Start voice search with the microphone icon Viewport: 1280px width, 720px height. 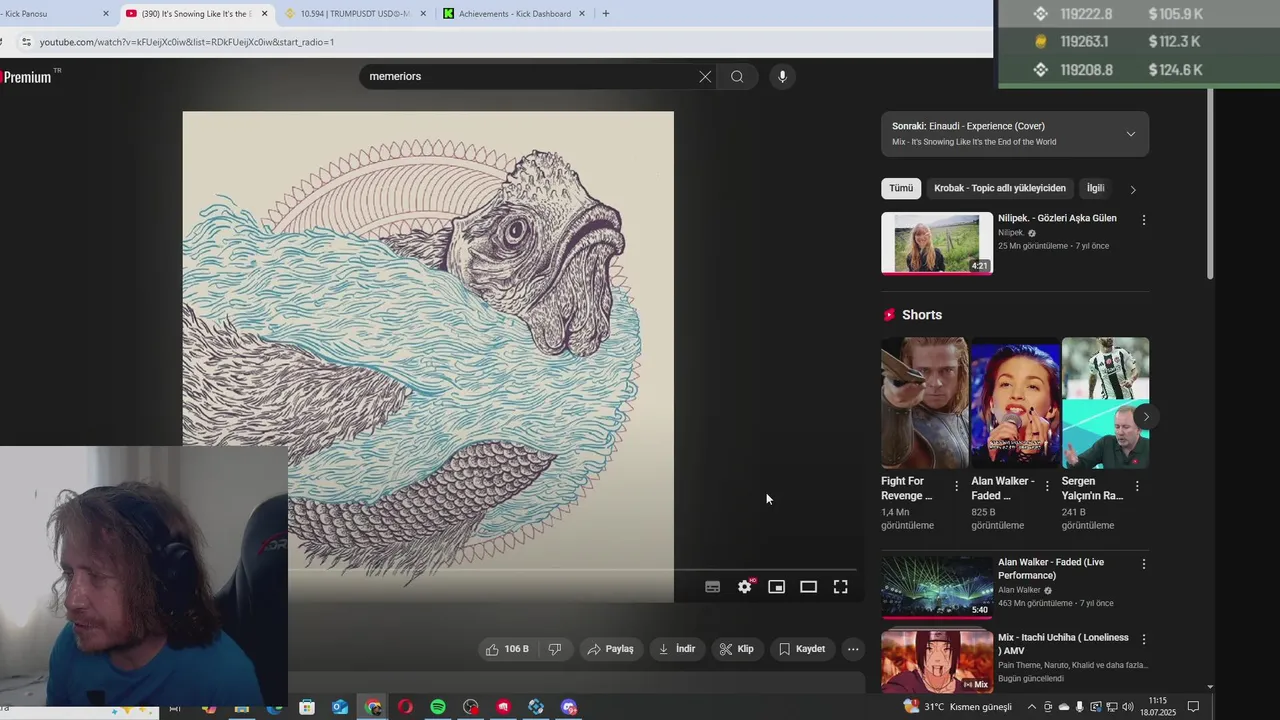click(x=782, y=76)
